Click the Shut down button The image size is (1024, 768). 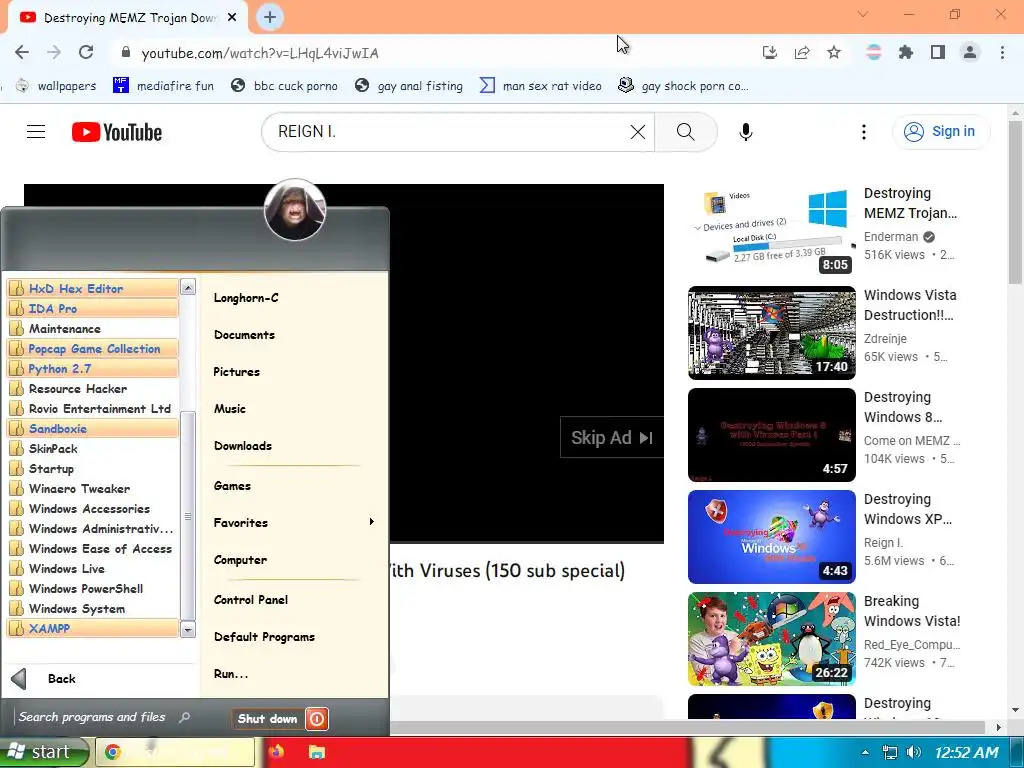pos(267,719)
